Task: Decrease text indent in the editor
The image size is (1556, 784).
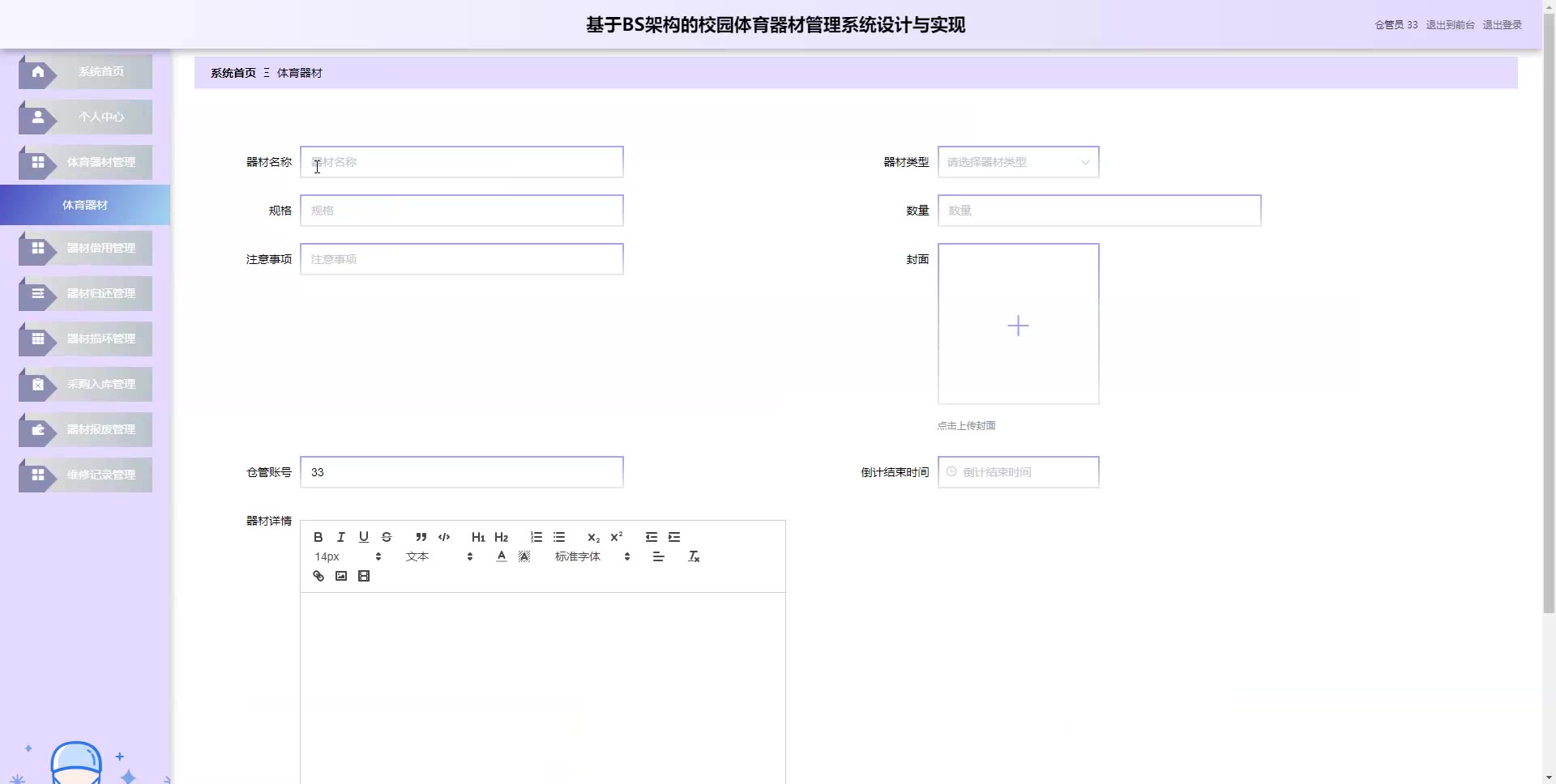Action: pyautogui.click(x=651, y=537)
